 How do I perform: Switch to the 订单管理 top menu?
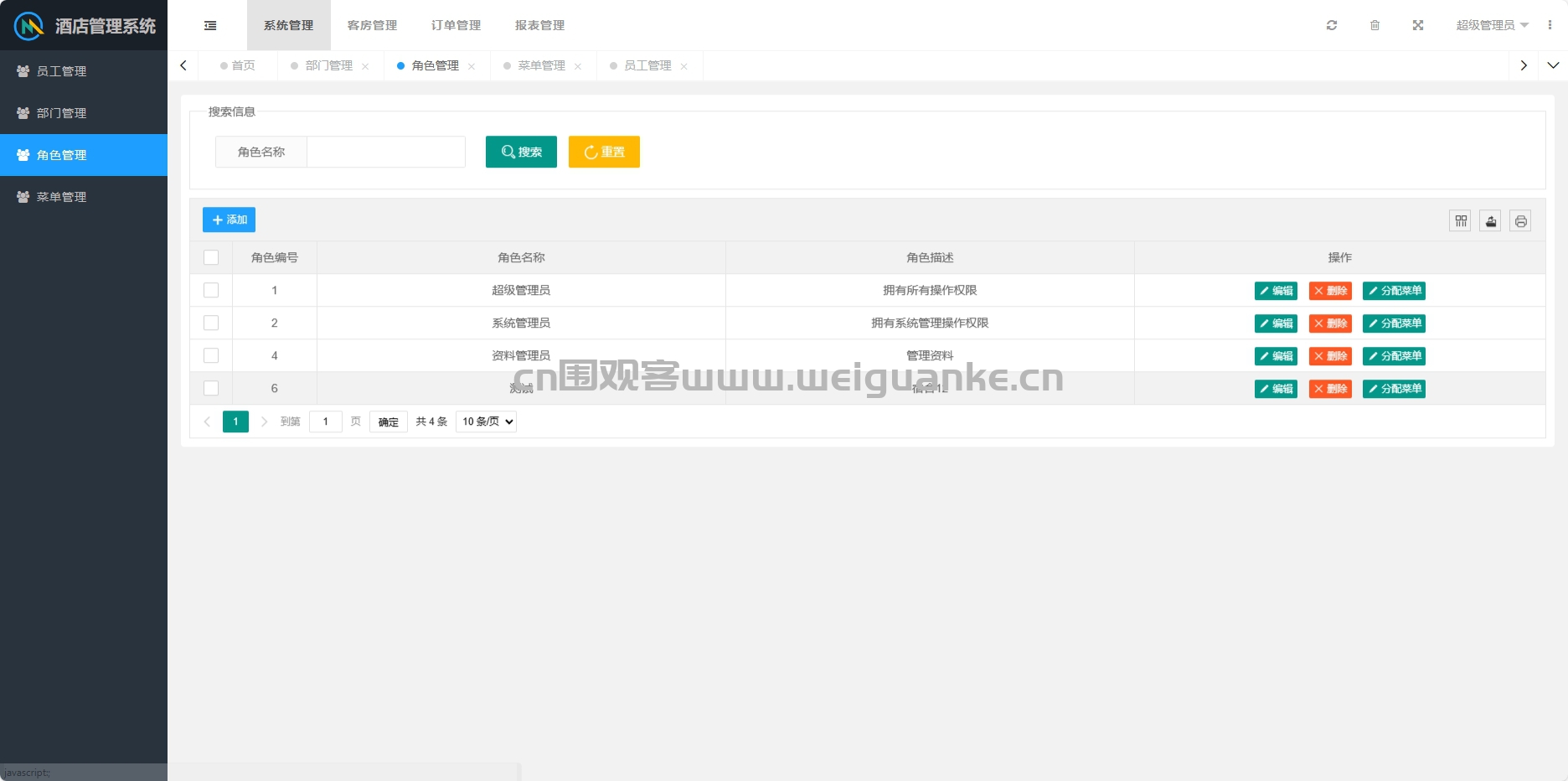click(x=456, y=25)
